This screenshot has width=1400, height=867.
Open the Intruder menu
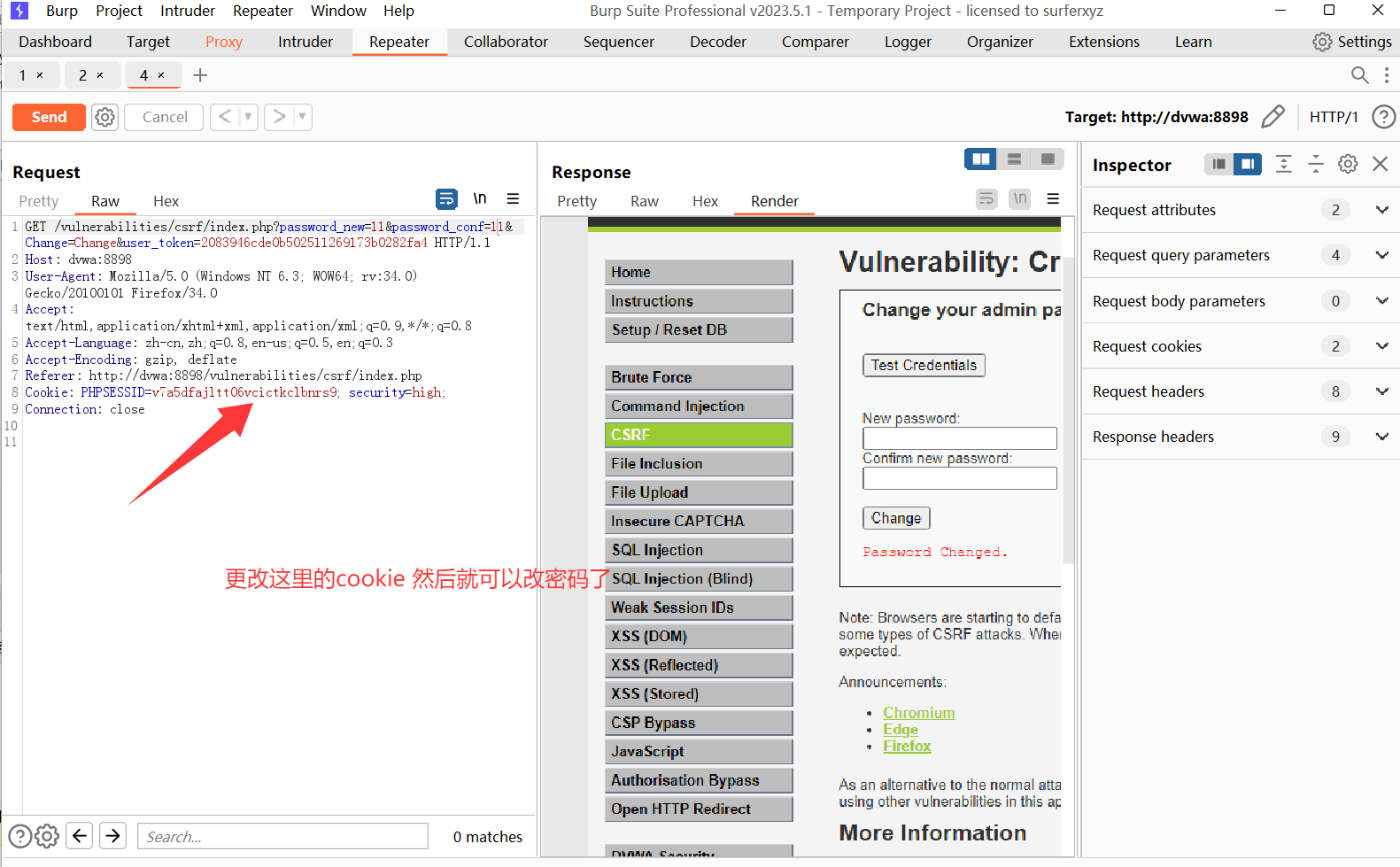188,11
